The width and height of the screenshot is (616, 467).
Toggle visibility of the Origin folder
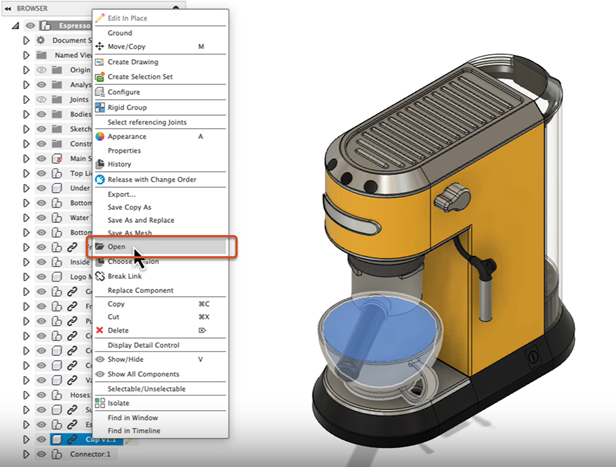pyautogui.click(x=41, y=70)
